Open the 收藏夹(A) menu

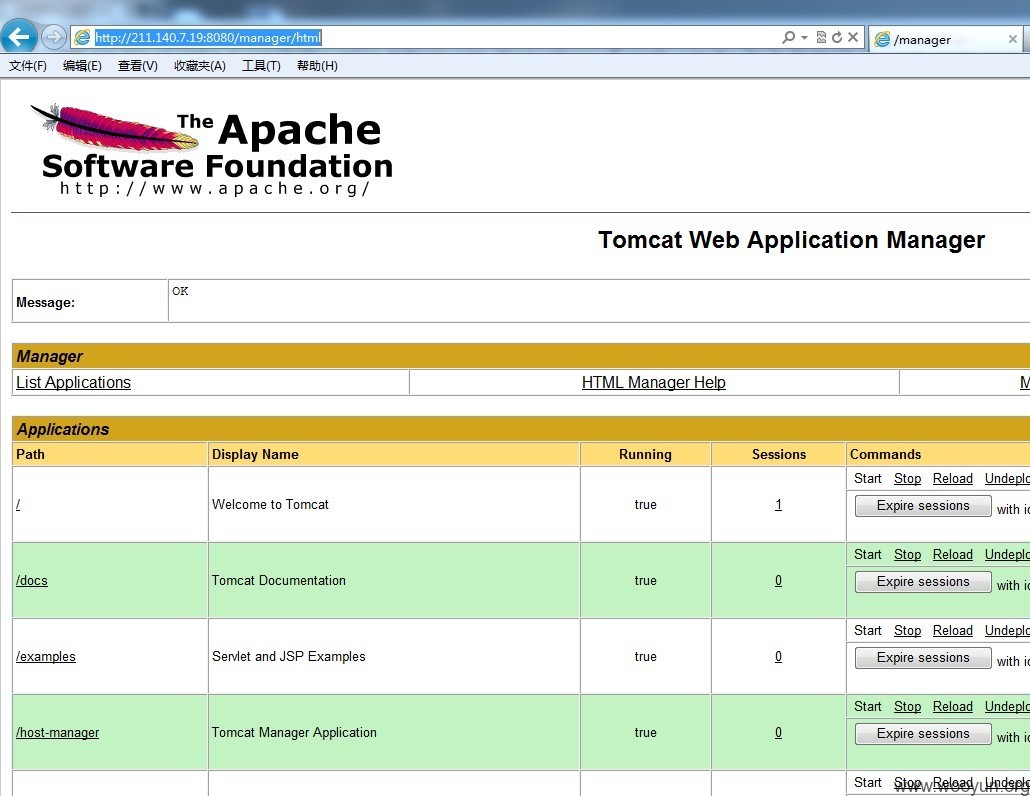(200, 66)
